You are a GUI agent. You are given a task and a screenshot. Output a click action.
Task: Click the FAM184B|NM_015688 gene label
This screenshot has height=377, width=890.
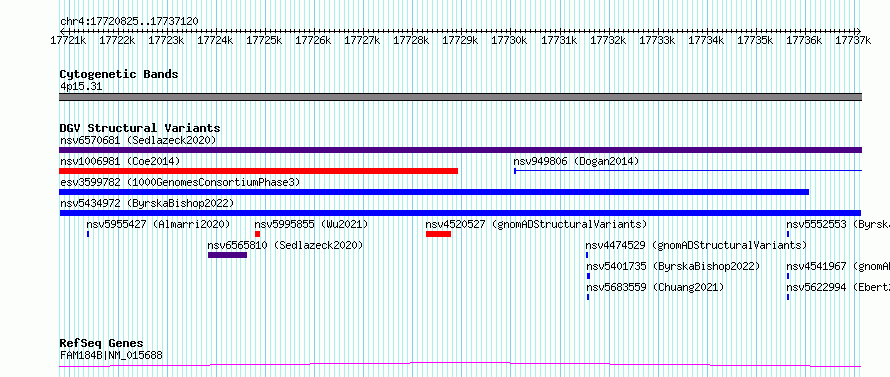[111, 355]
